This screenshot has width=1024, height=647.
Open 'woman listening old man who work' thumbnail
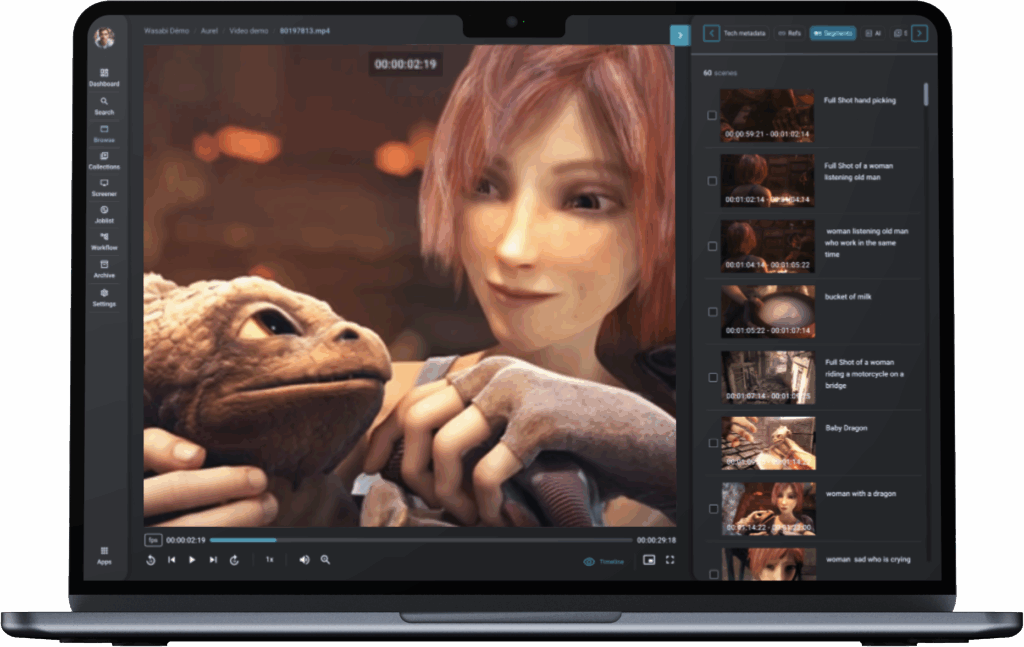[x=767, y=246]
